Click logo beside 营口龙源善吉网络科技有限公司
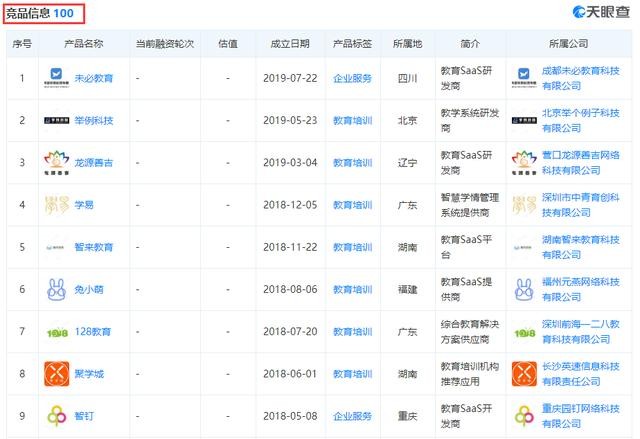The height and width of the screenshot is (439, 640). coord(524,162)
